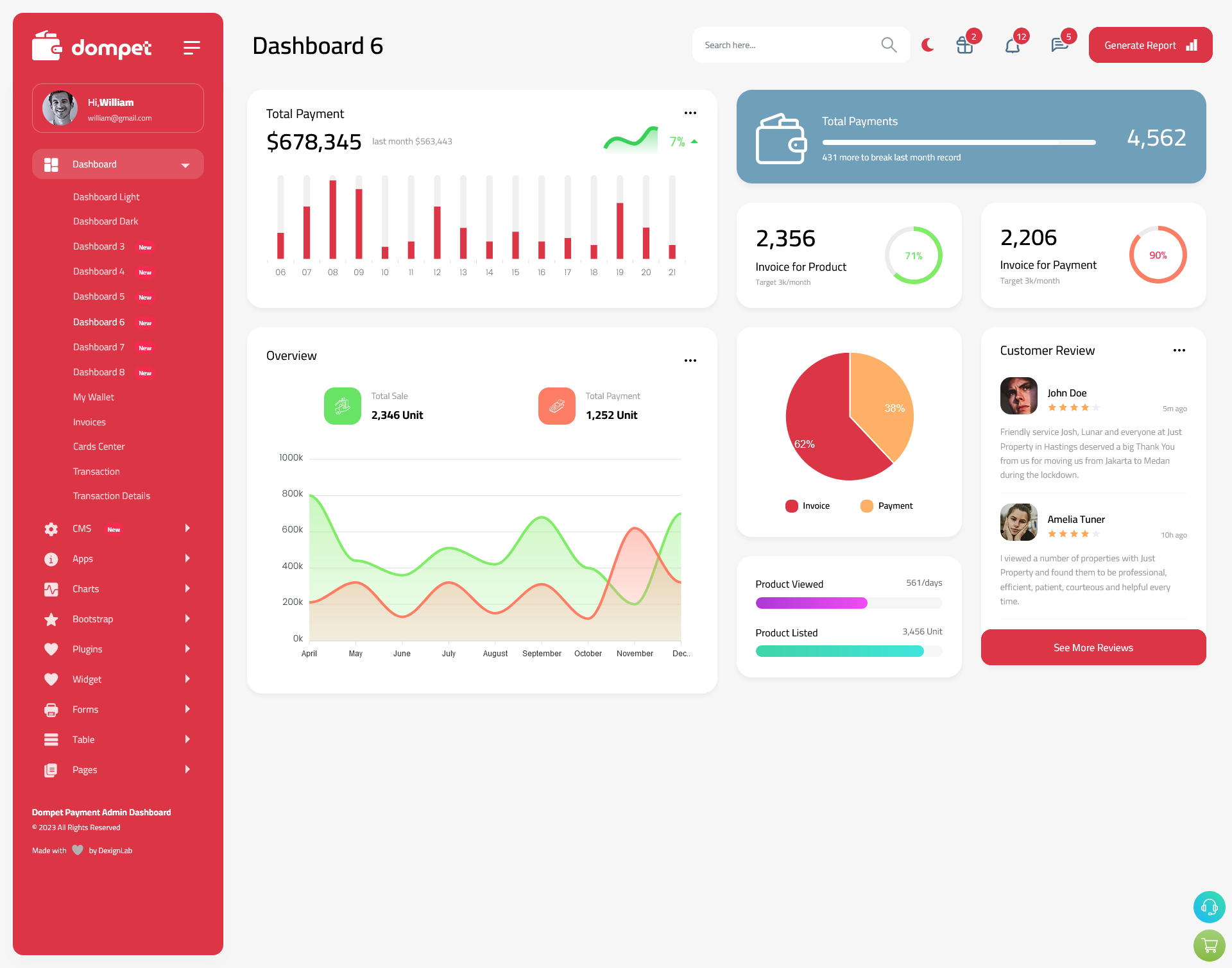This screenshot has width=1232, height=968.
Task: Toggle the dark mode switch icon
Action: (927, 44)
